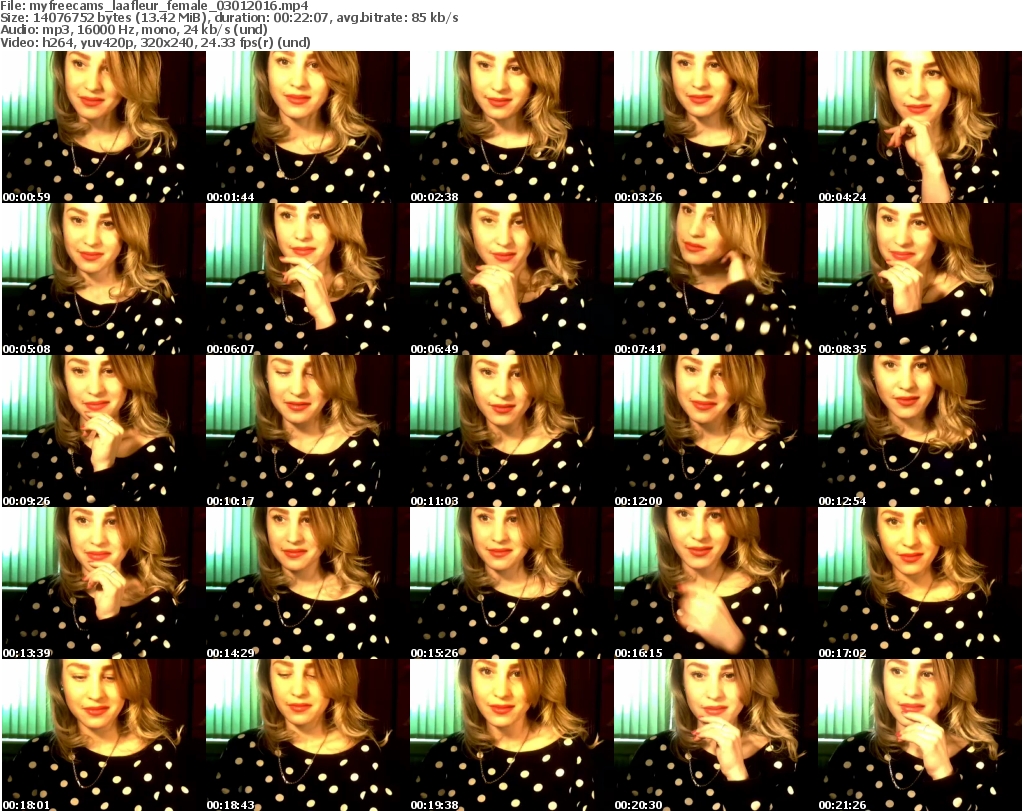This screenshot has width=1024, height=811.
Task: Pick the 00:09:26 contact sheet frame
Action: [x=104, y=431]
